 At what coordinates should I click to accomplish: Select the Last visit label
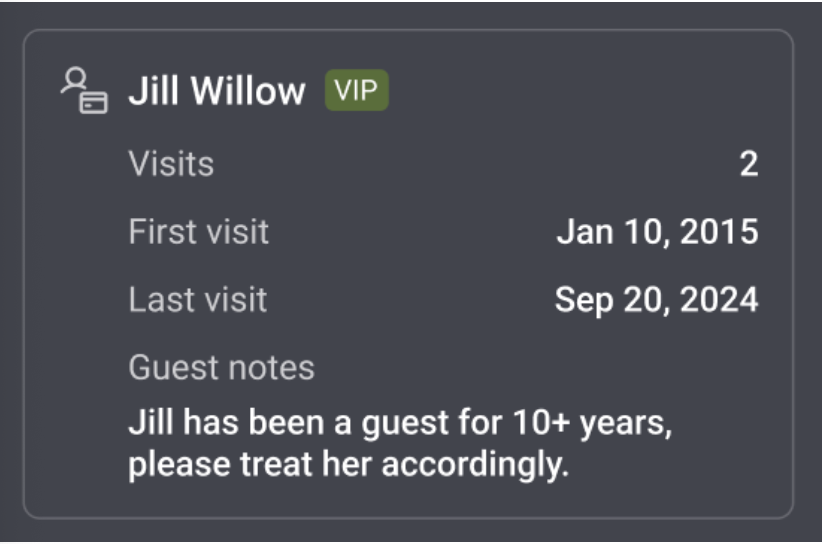[197, 300]
